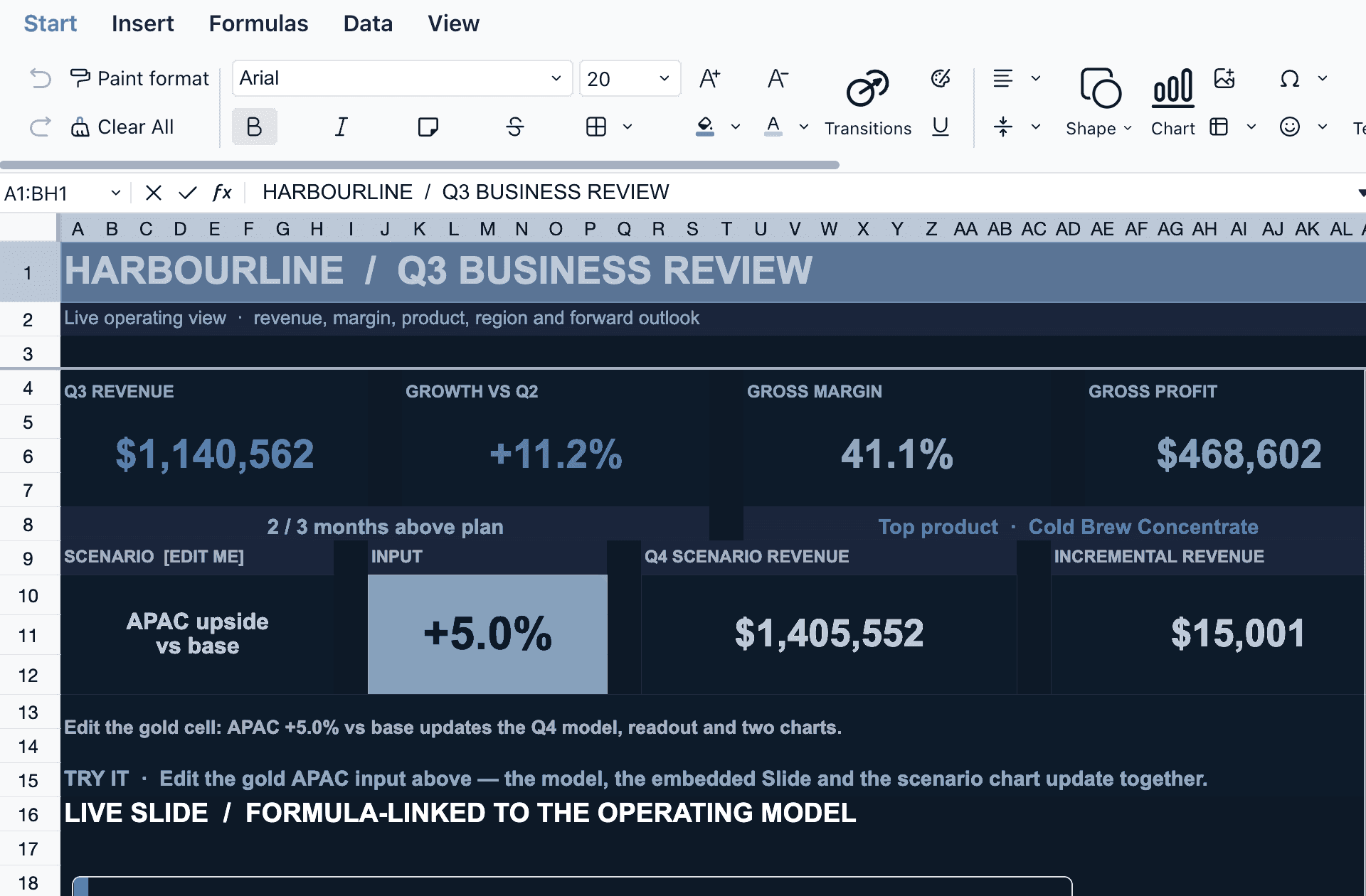Switch to the Data tab
This screenshot has height=896, width=1366.
[368, 23]
